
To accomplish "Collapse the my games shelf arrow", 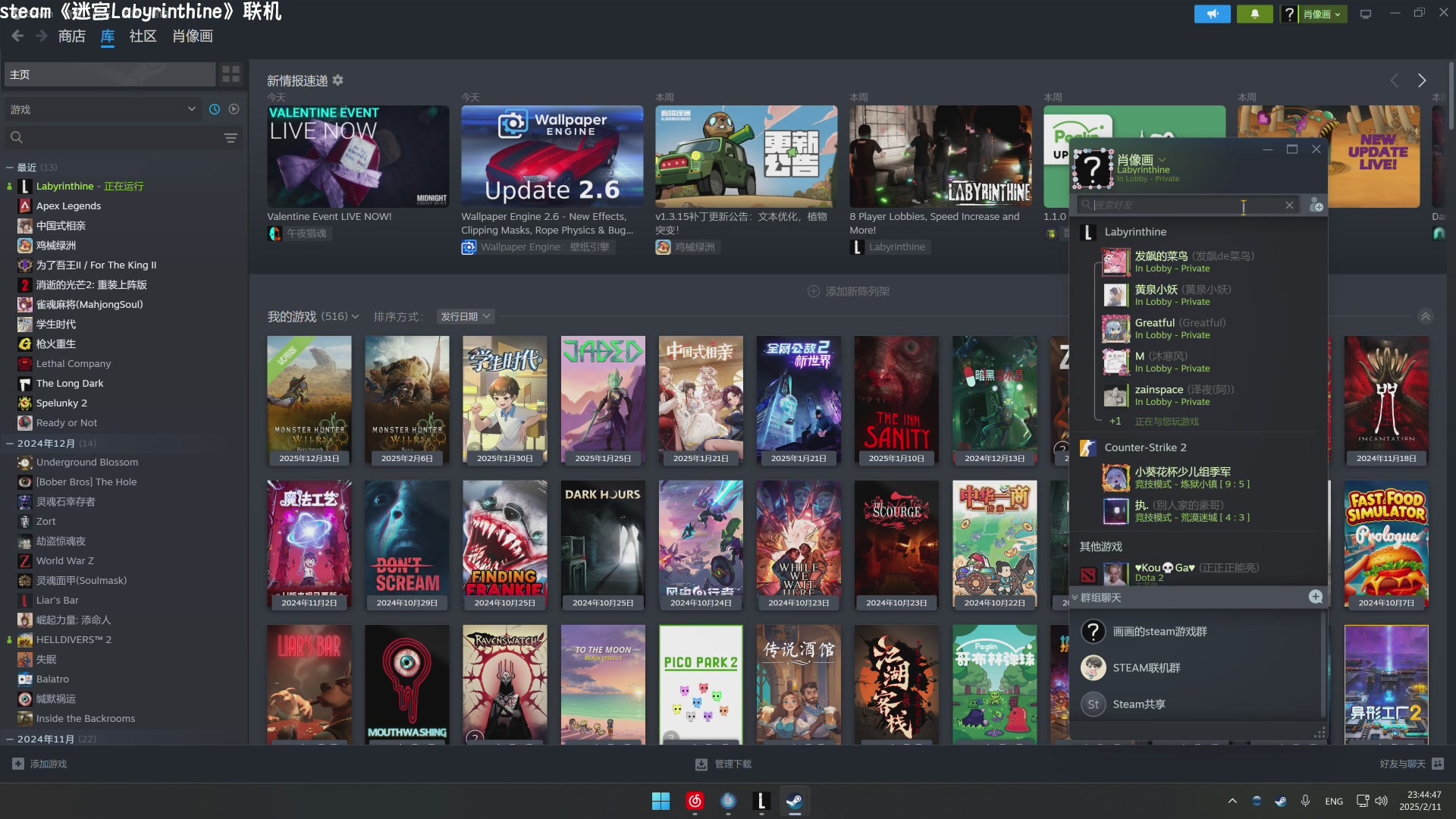I will 1426,316.
